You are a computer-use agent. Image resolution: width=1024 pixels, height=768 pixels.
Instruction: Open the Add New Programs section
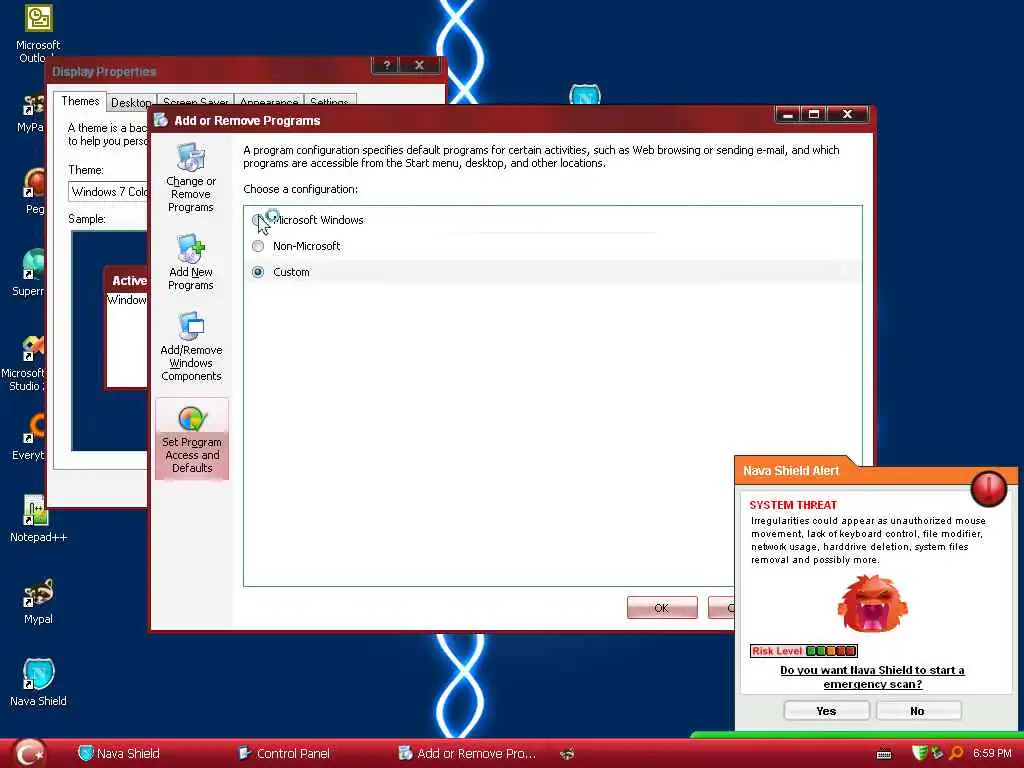(191, 262)
